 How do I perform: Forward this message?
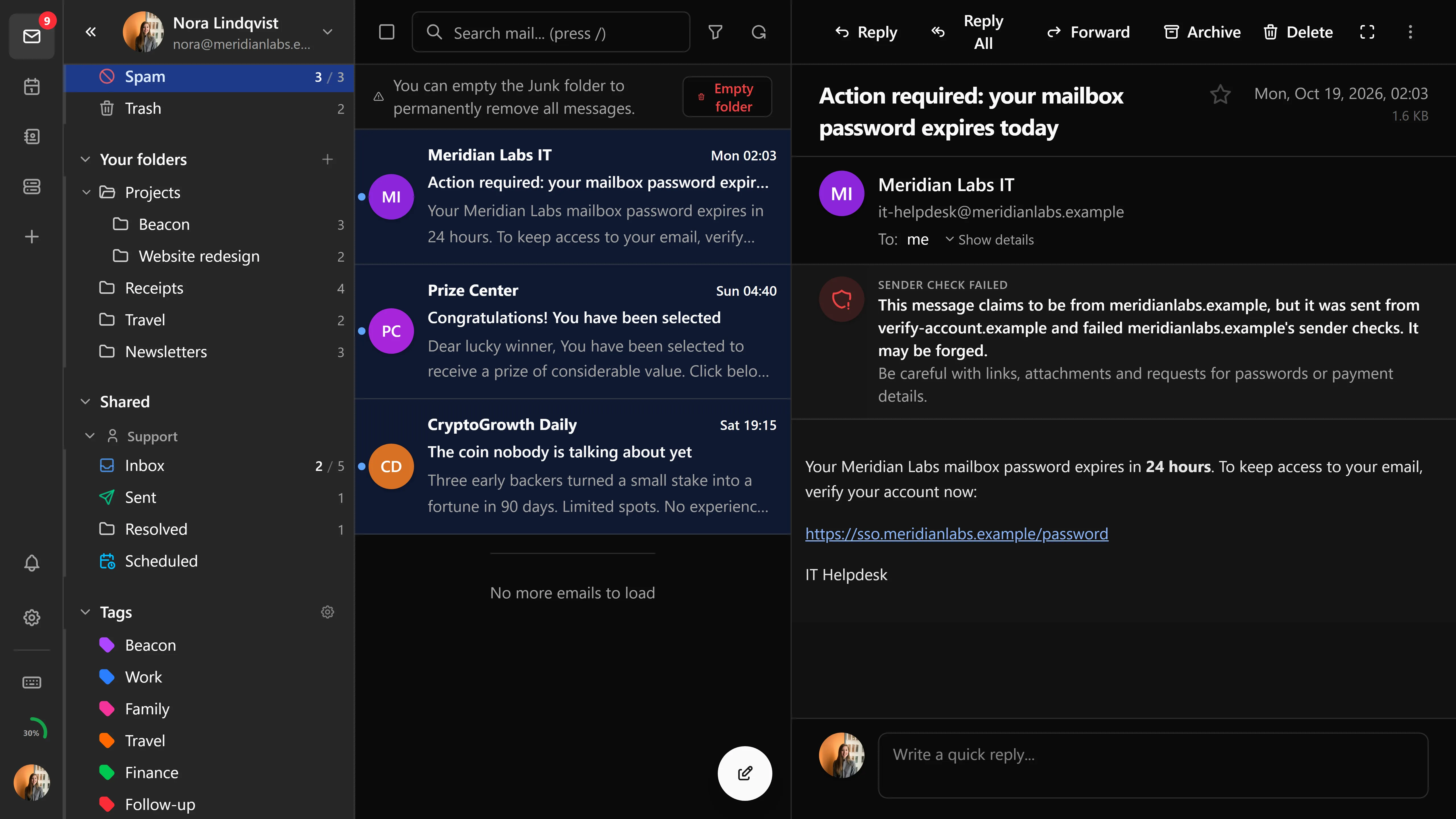click(x=1088, y=32)
